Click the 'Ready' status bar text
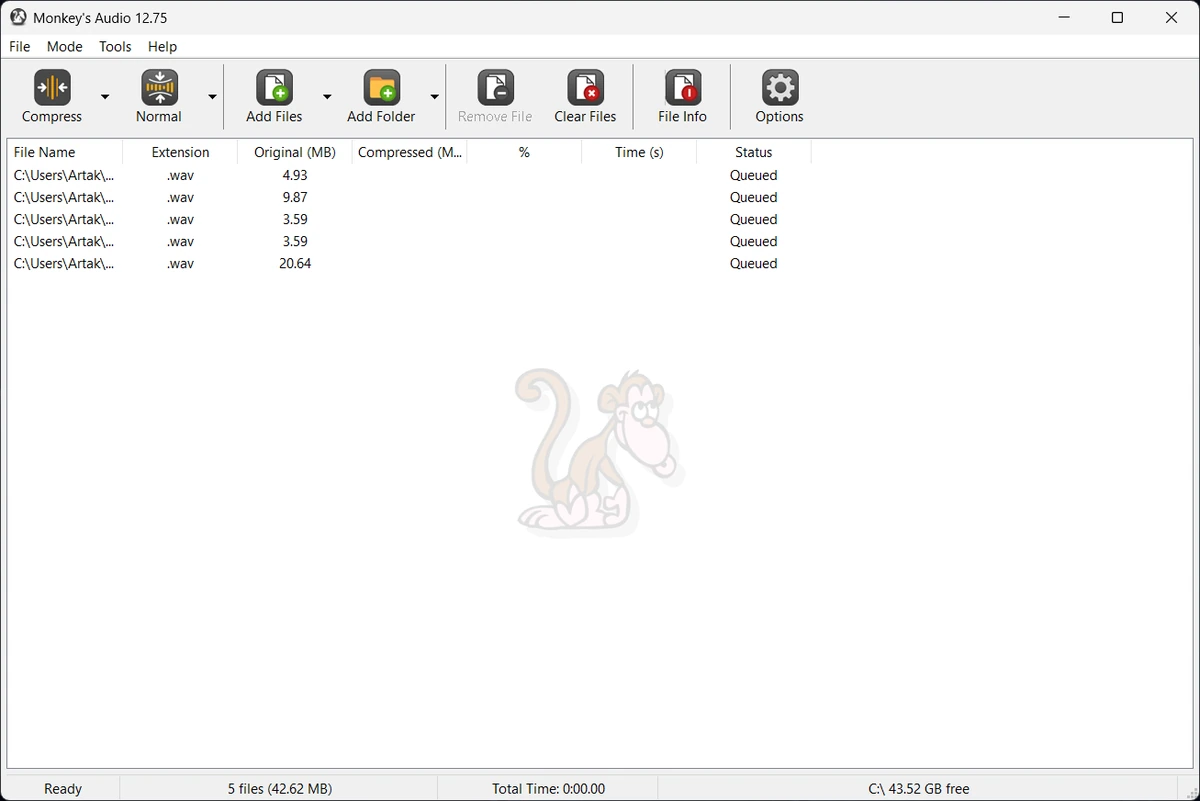Image resolution: width=1200 pixels, height=801 pixels. tap(63, 789)
